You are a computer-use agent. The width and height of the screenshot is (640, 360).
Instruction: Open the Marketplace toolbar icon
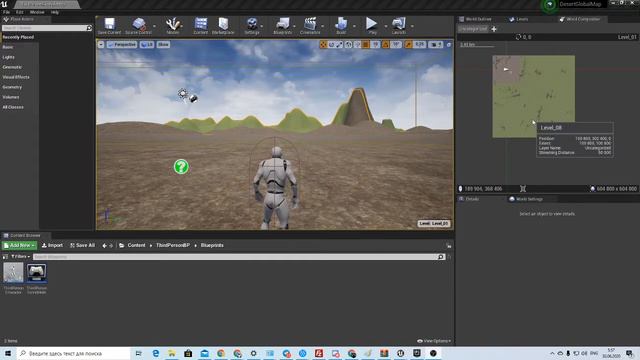(x=223, y=26)
